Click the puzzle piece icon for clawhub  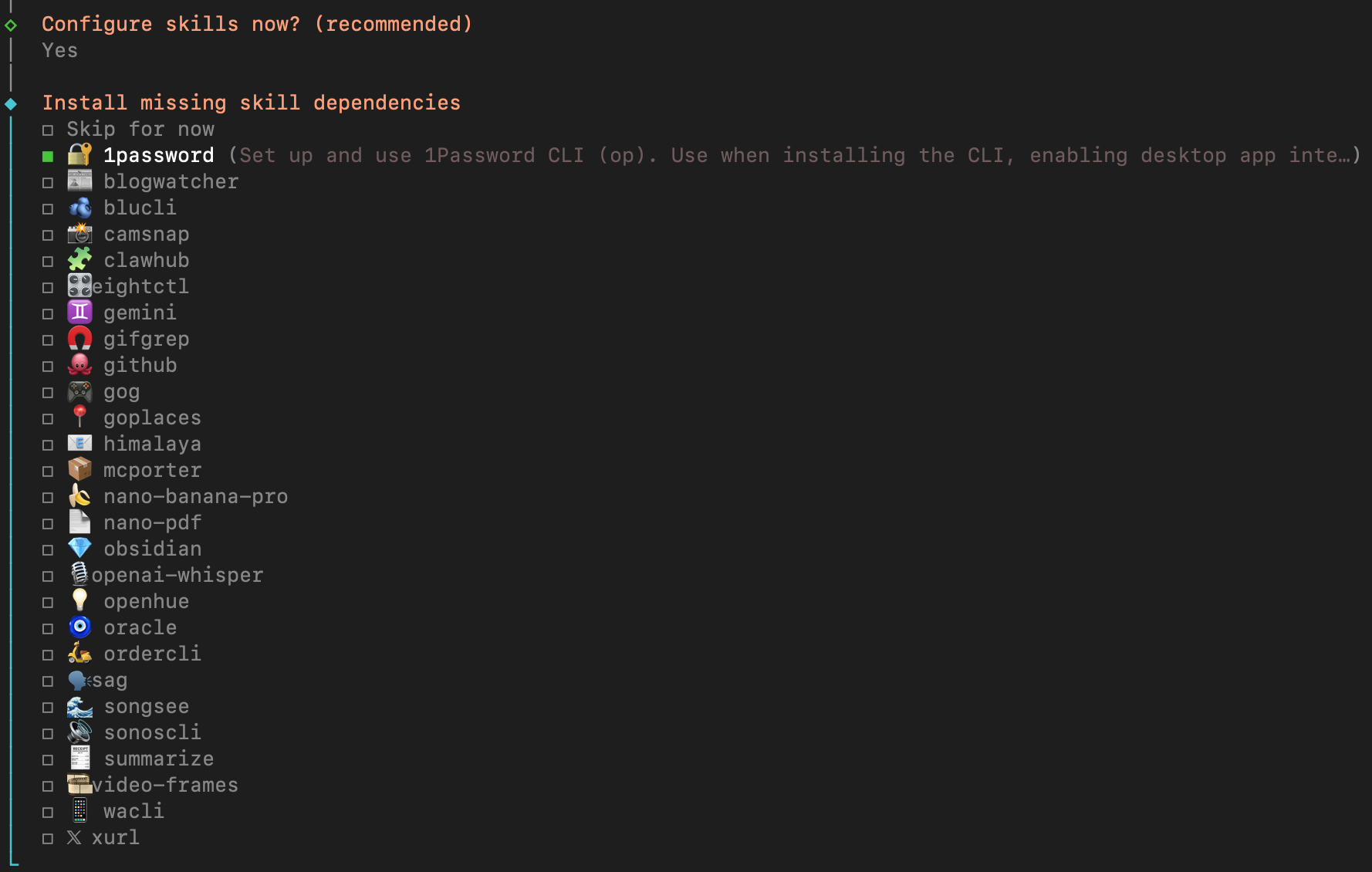coord(79,260)
